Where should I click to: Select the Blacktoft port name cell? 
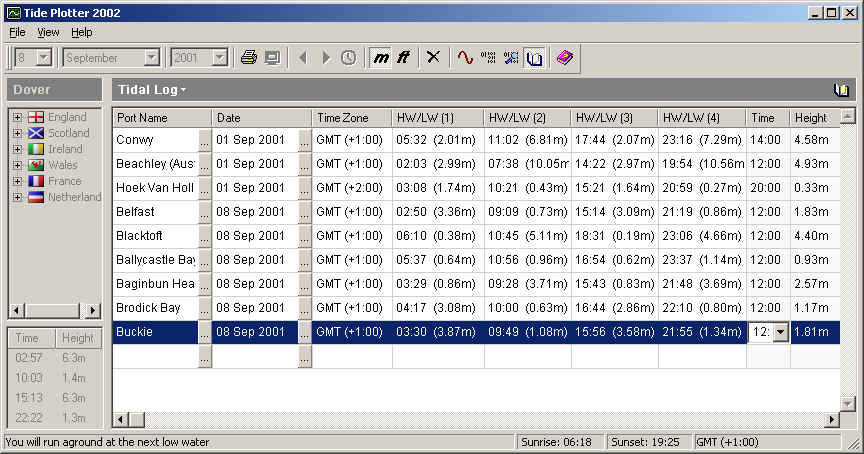pyautogui.click(x=155, y=236)
